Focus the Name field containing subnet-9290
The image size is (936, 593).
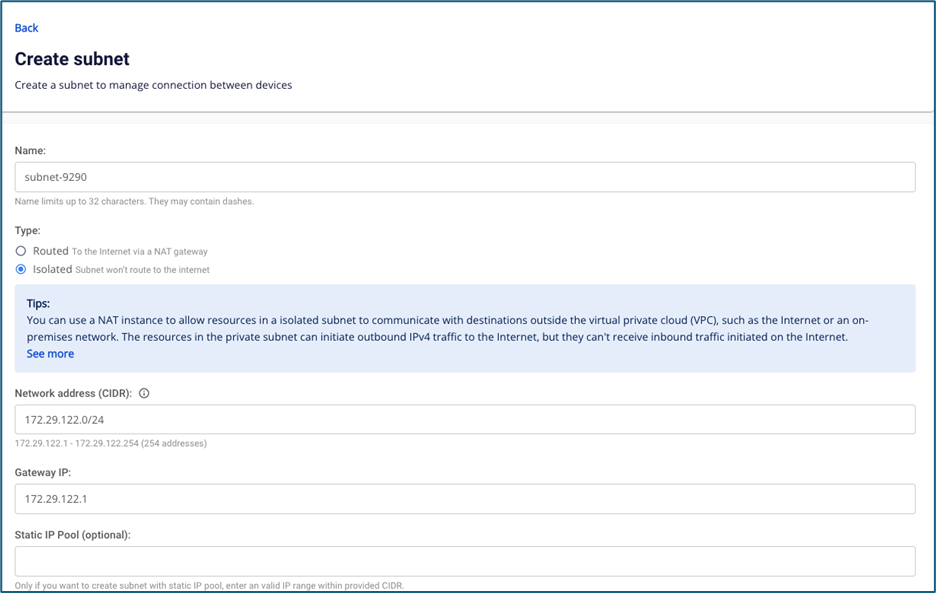pos(465,177)
